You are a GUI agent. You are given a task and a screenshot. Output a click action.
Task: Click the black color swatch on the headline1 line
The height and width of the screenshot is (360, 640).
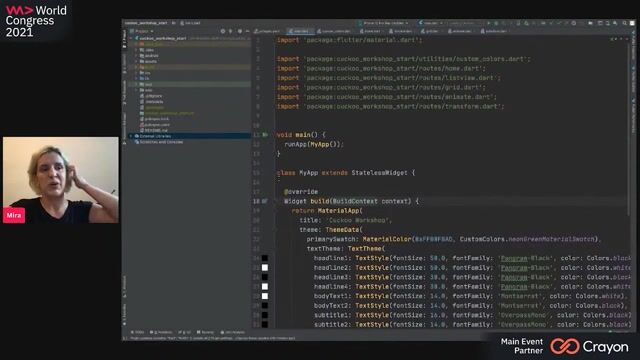(x=265, y=258)
